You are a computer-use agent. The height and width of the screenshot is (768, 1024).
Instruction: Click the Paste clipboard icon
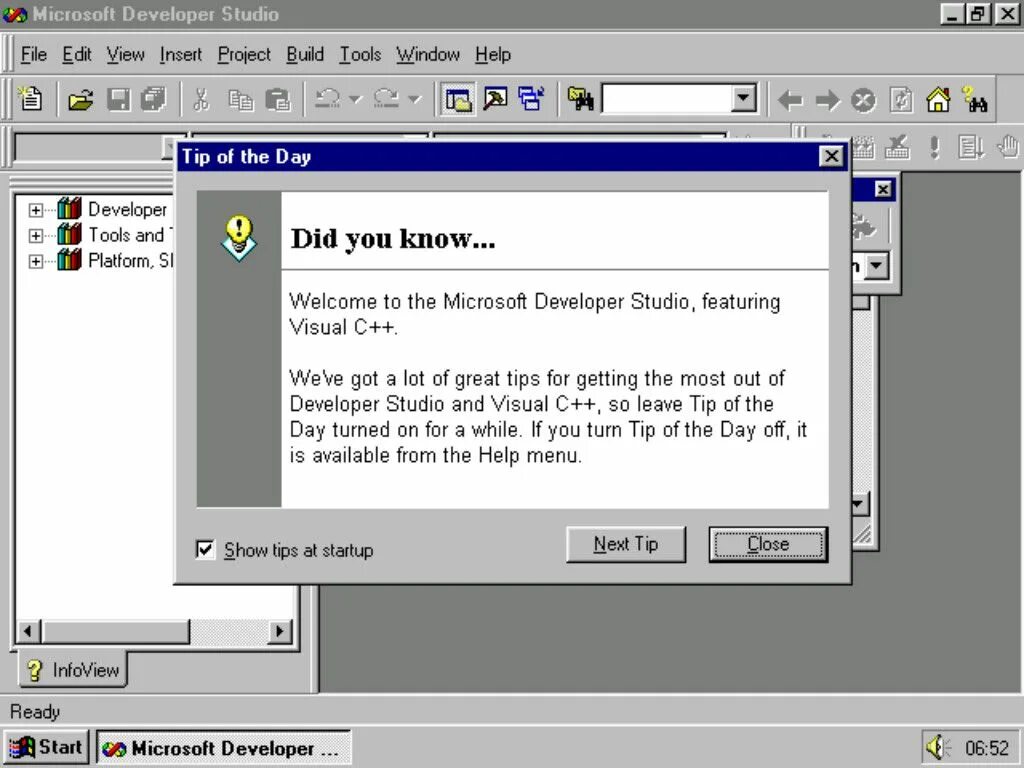[x=278, y=100]
